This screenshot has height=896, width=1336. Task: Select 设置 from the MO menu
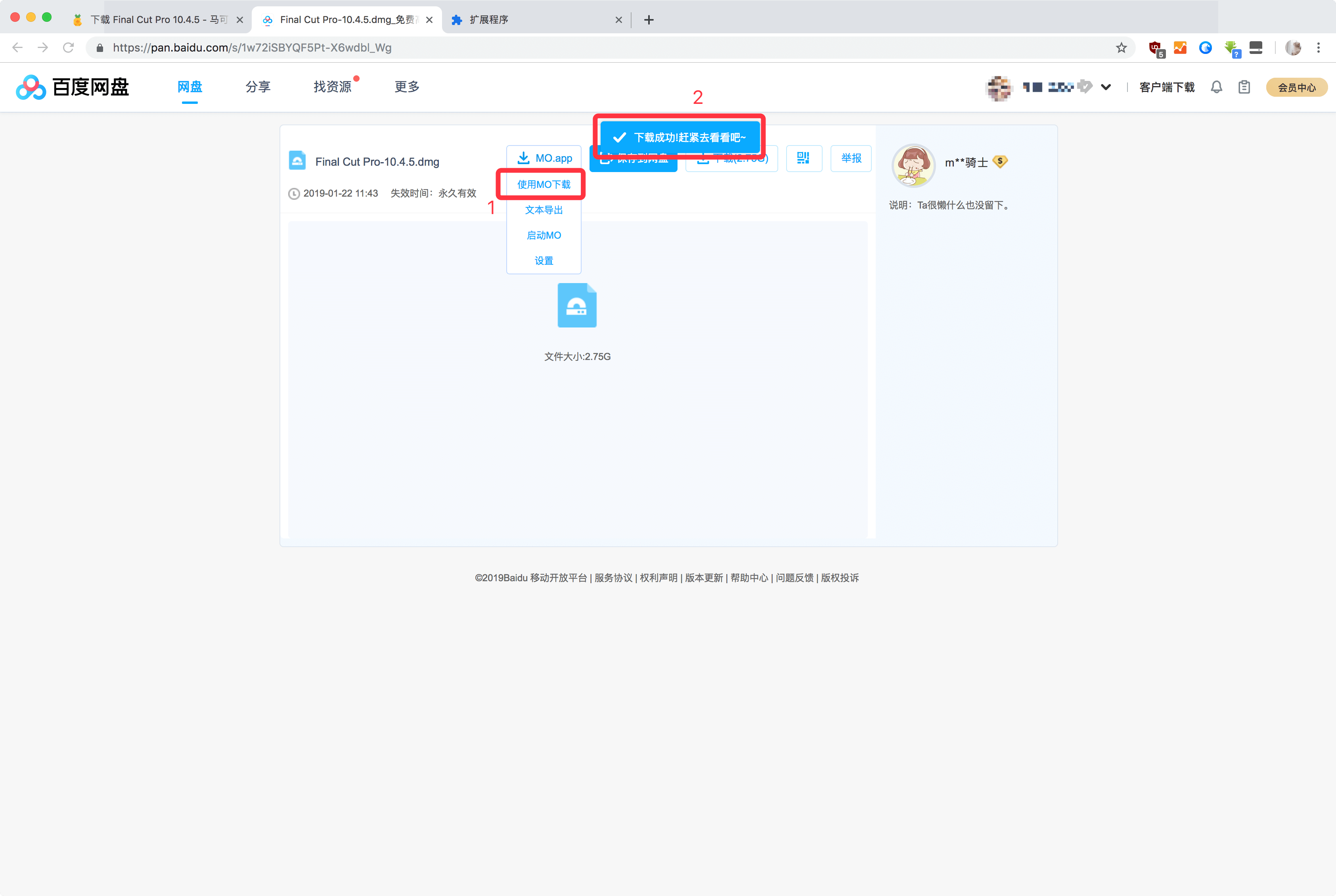[544, 260]
